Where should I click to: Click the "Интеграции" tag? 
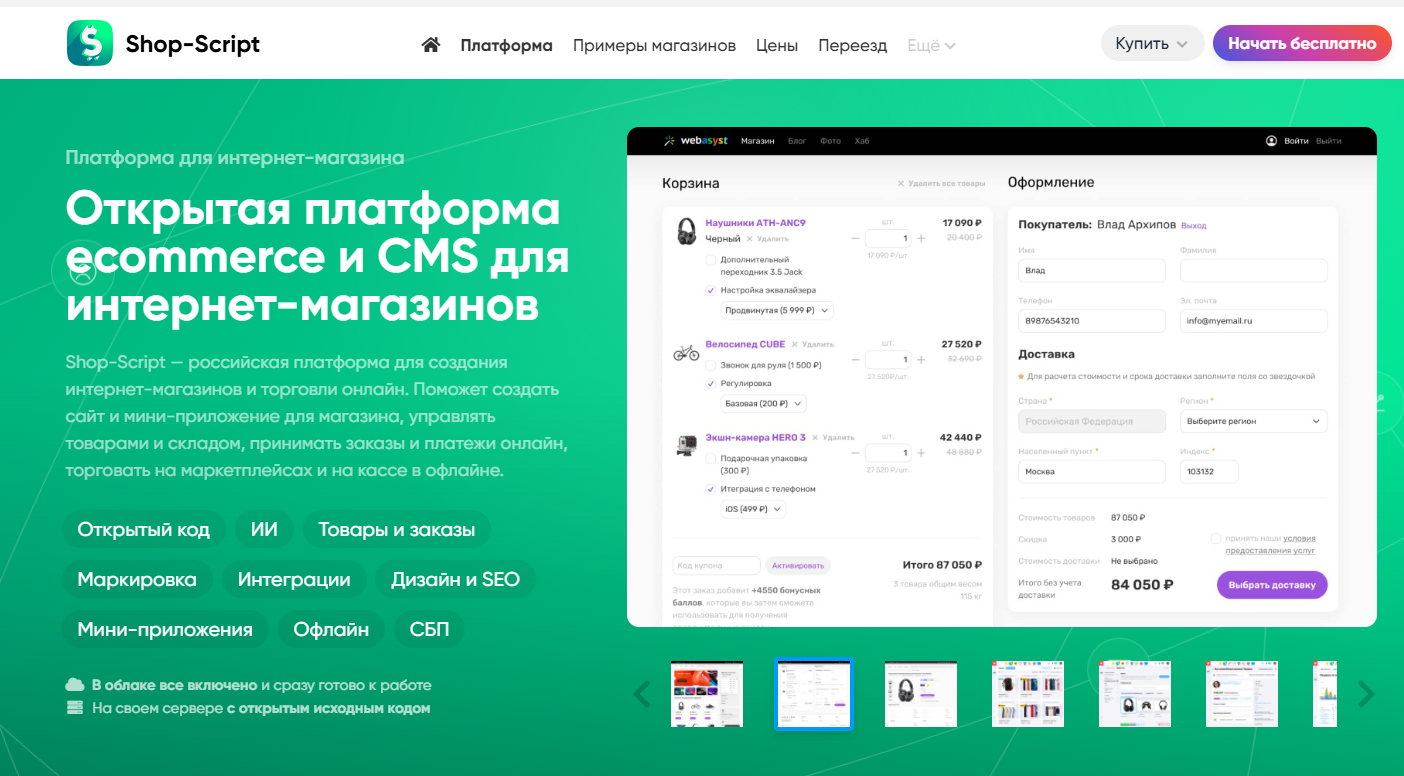click(294, 580)
